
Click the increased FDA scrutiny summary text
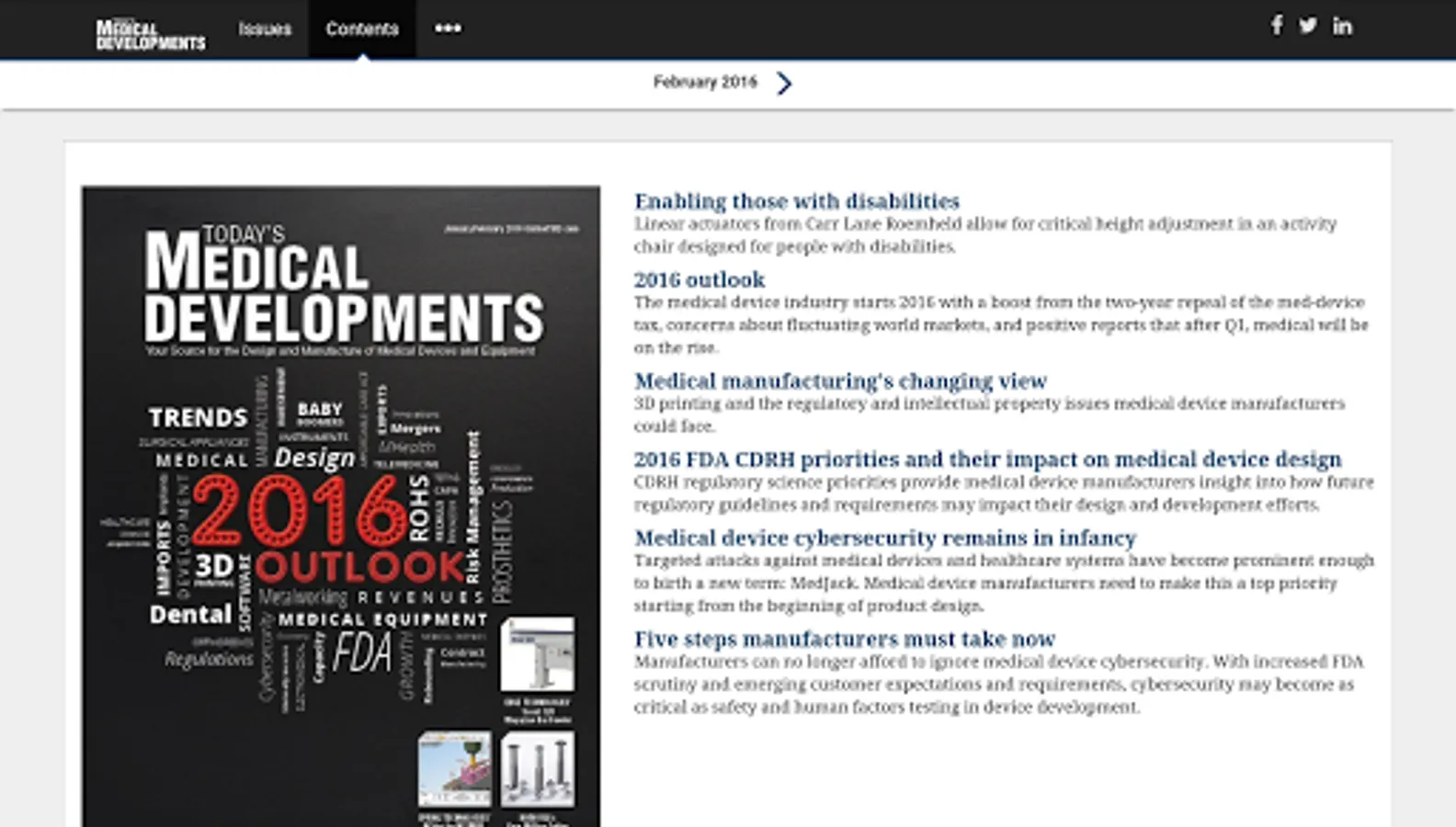point(999,685)
